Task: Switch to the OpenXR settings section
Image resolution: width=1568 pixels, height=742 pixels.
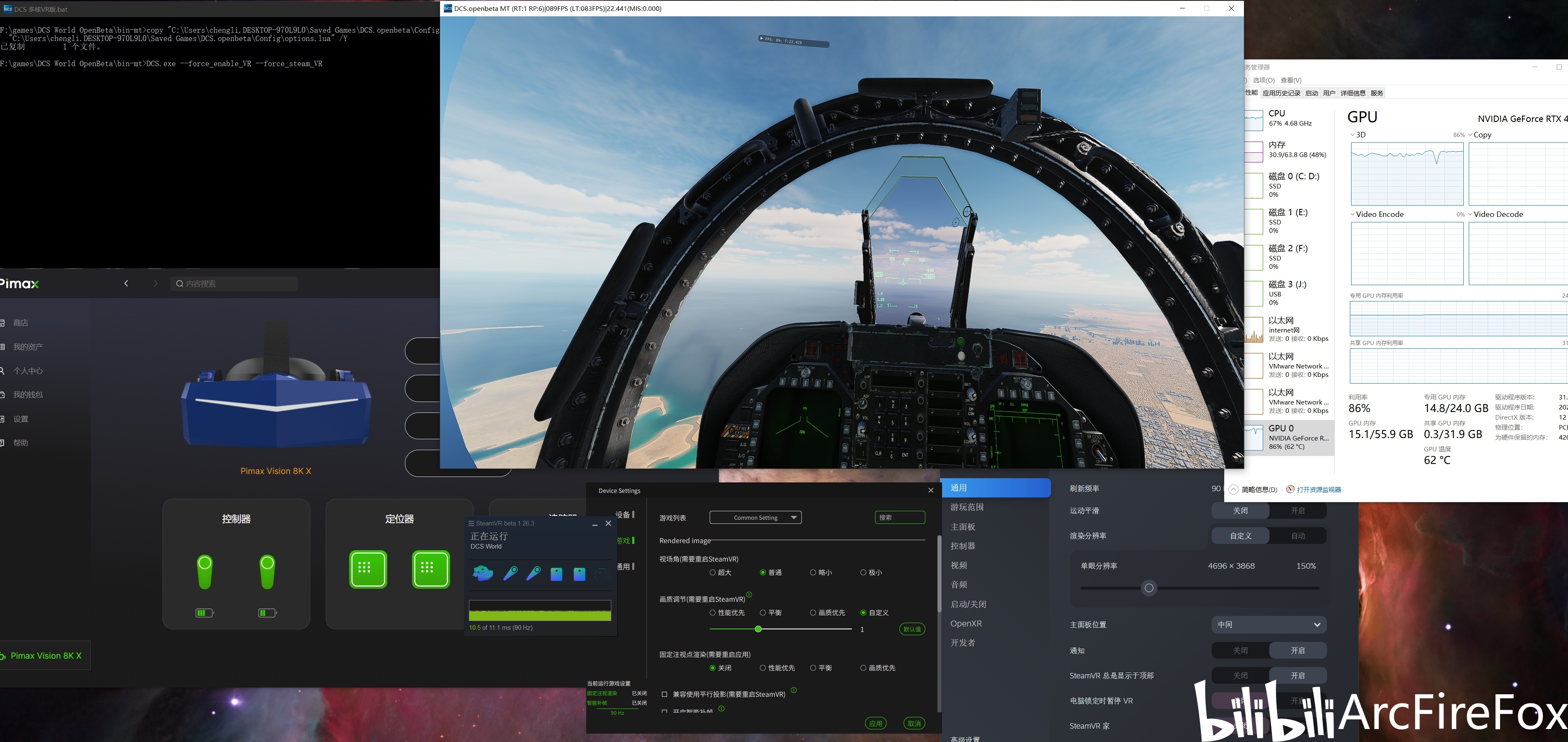Action: click(x=966, y=623)
